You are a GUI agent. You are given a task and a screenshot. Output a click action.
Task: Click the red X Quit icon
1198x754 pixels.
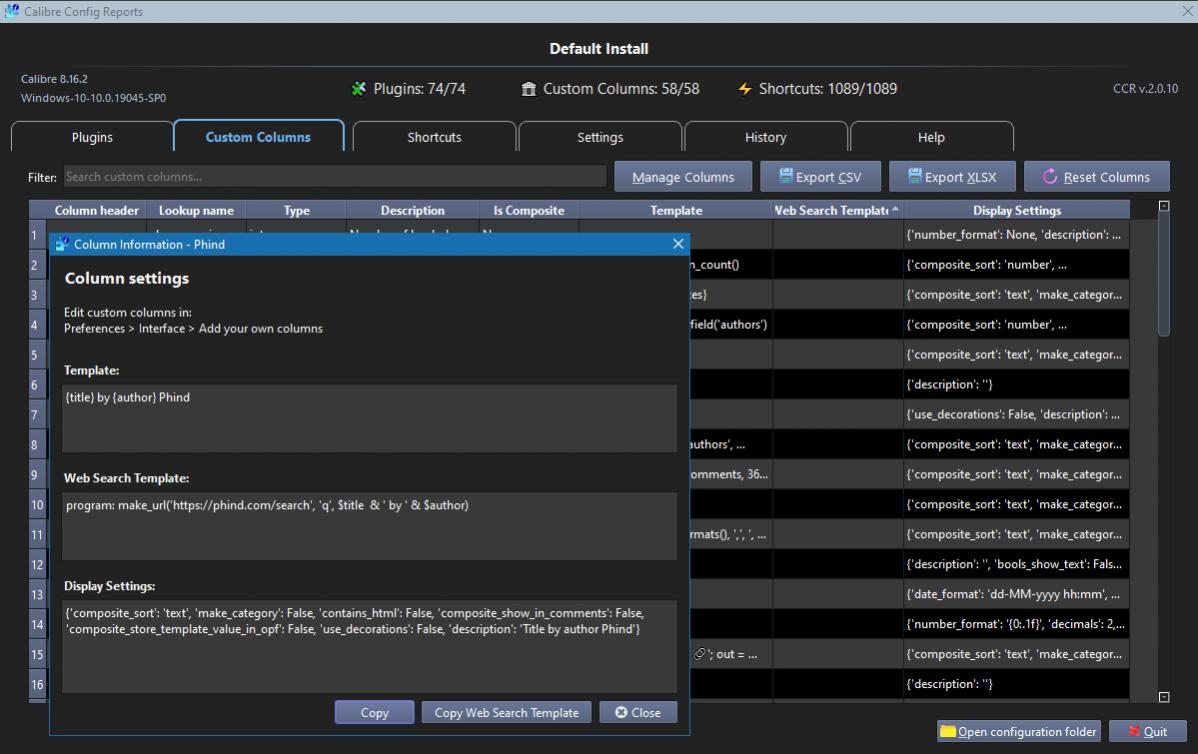(1134, 732)
